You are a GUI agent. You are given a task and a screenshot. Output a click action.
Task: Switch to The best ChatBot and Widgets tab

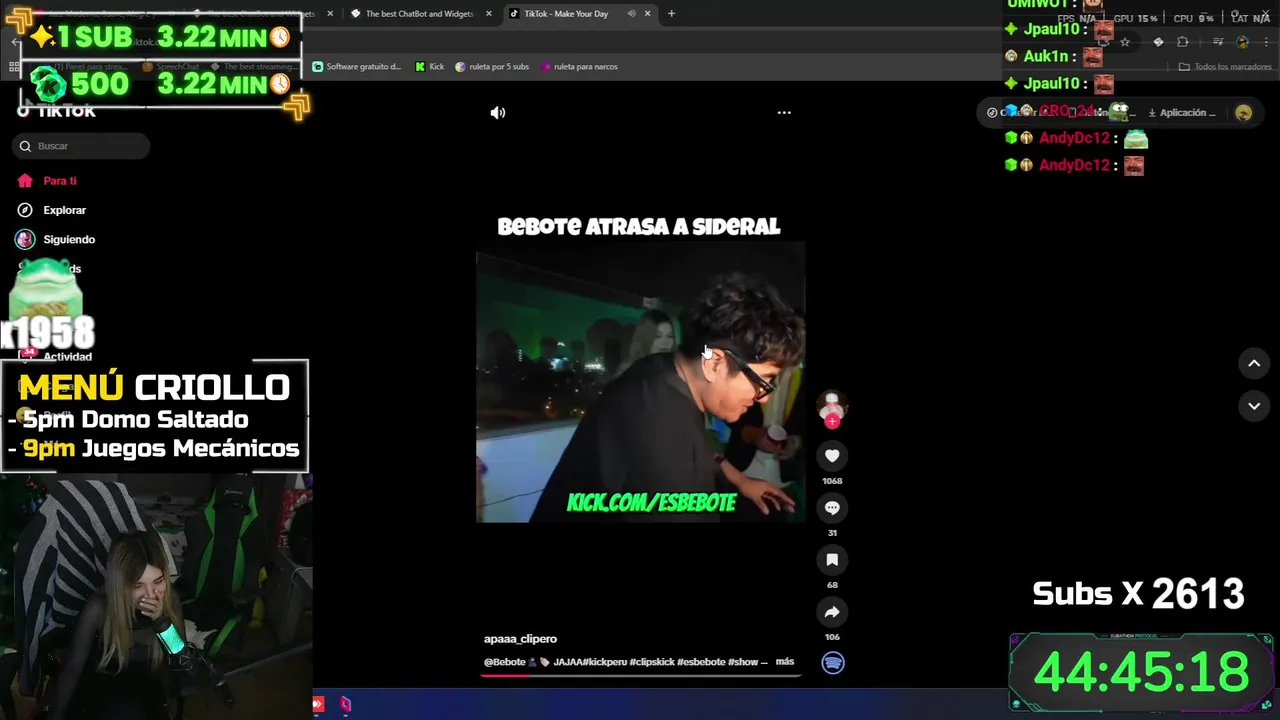pos(421,14)
